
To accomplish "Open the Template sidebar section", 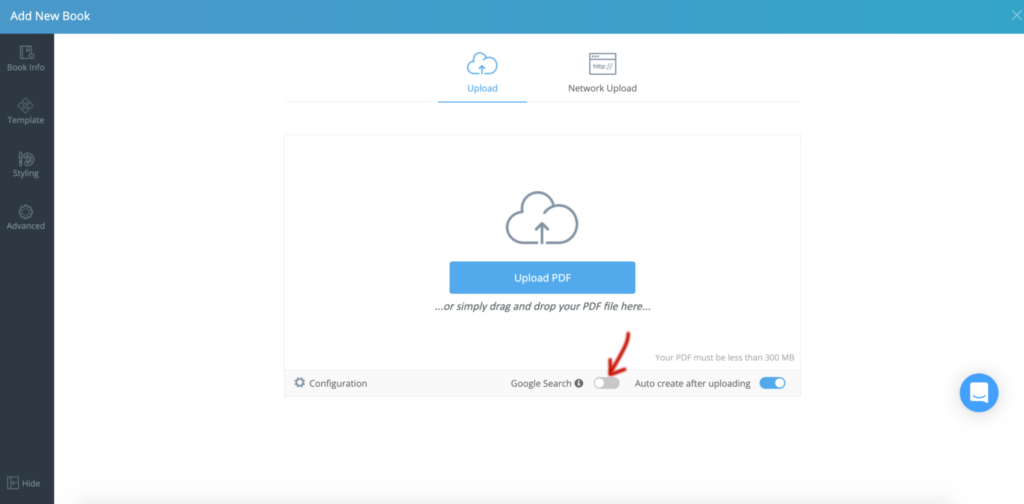I will 26,112.
